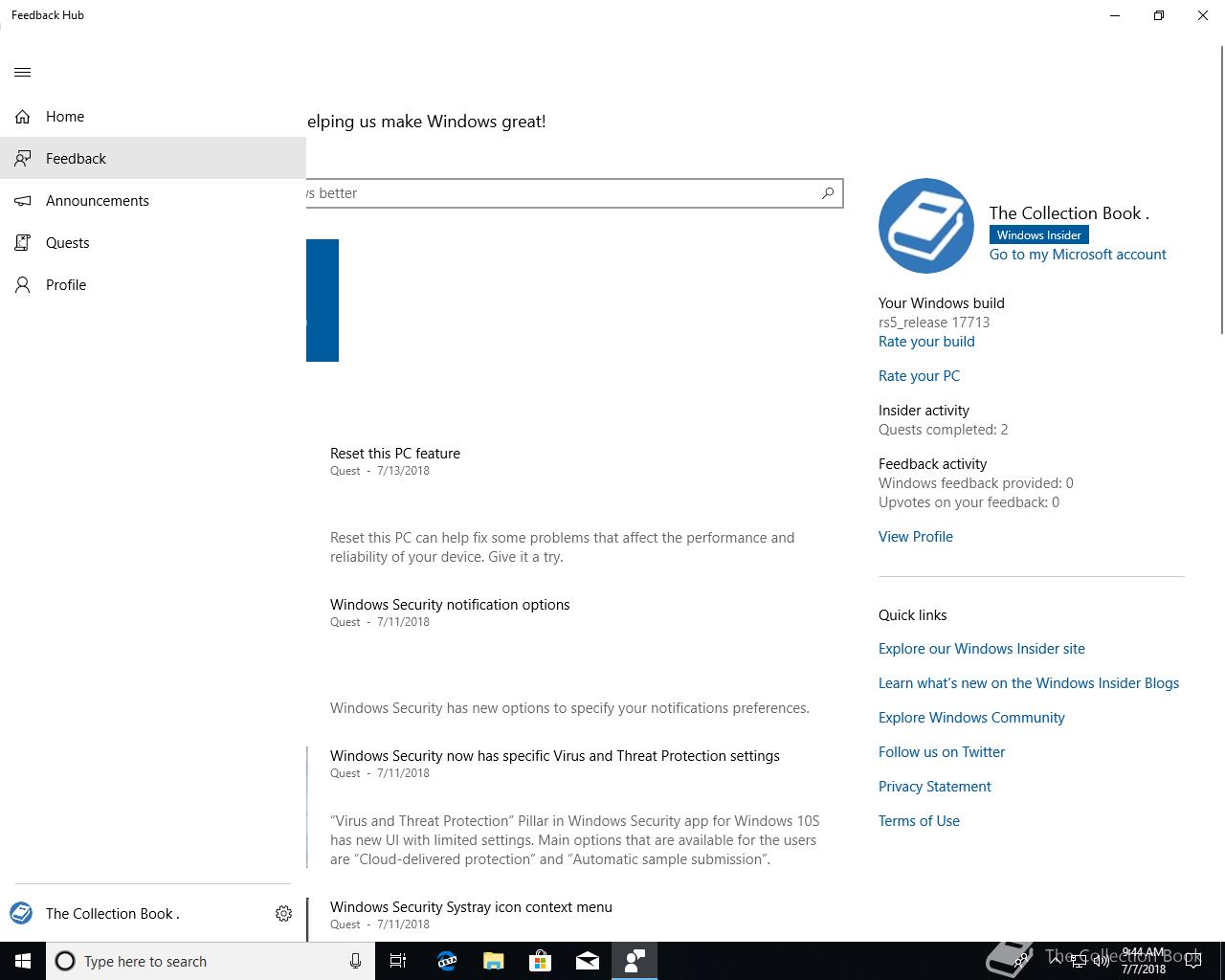Click the Home icon in sidebar
1225x980 pixels.
tap(23, 117)
